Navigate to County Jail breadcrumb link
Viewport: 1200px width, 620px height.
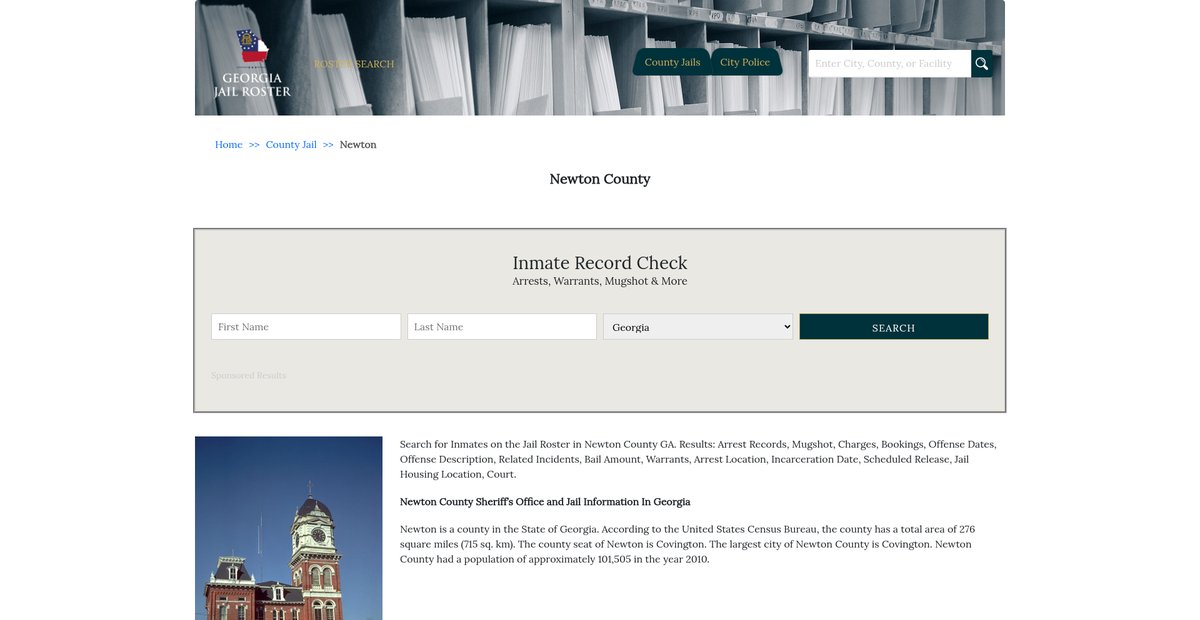pyautogui.click(x=291, y=145)
